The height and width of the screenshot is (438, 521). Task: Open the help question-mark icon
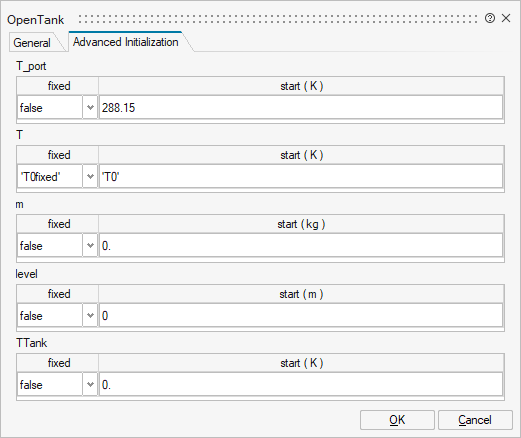coord(490,18)
